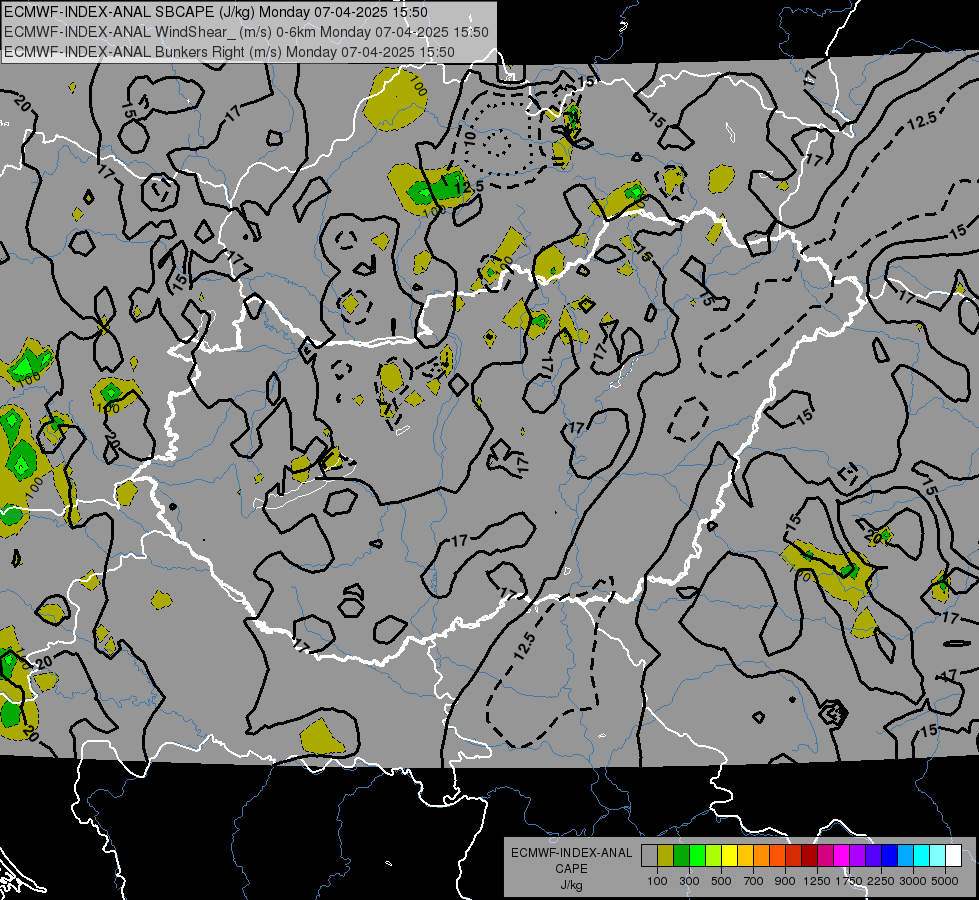Click the pink-magenta legend swatch after 1250
979x900 pixels.
tap(825, 856)
